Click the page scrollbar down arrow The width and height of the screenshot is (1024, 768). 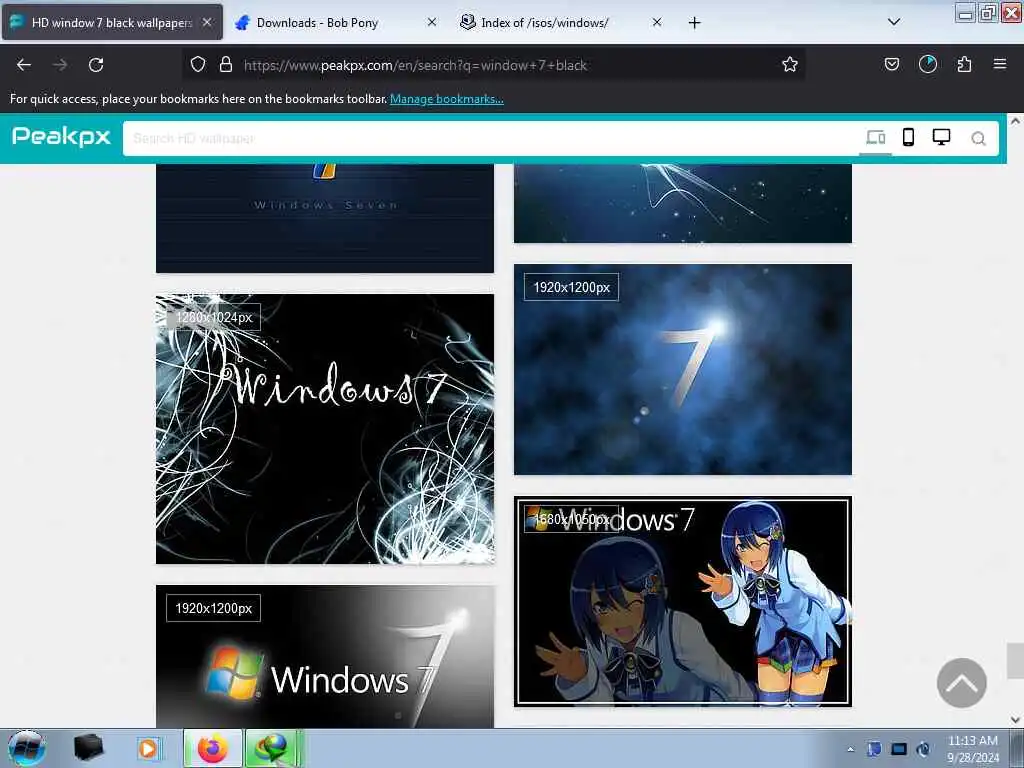1015,720
